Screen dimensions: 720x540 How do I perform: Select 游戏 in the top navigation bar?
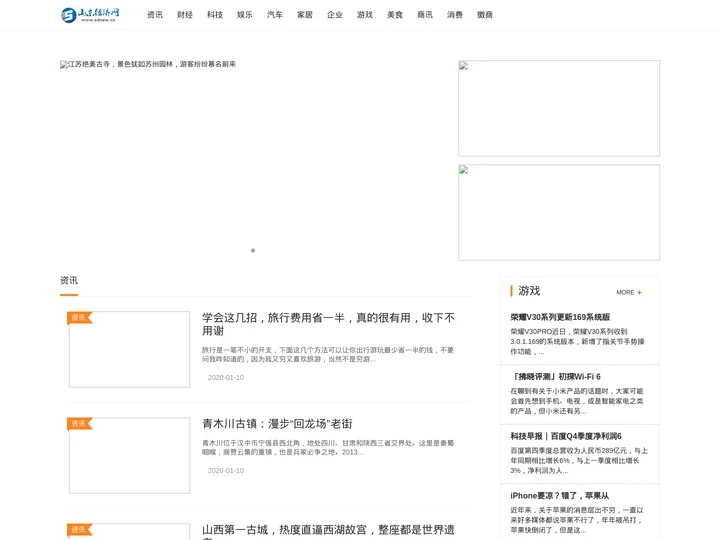pos(365,15)
